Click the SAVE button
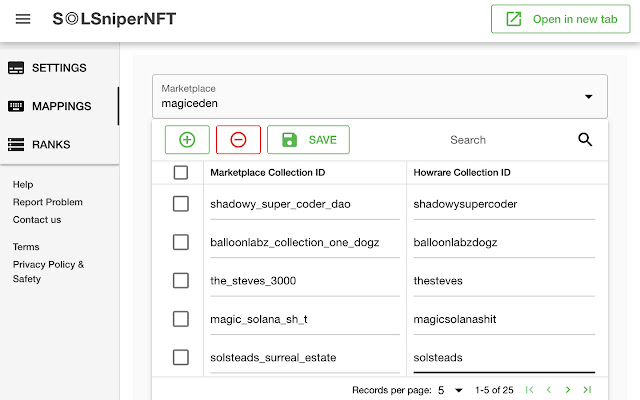 pos(309,140)
